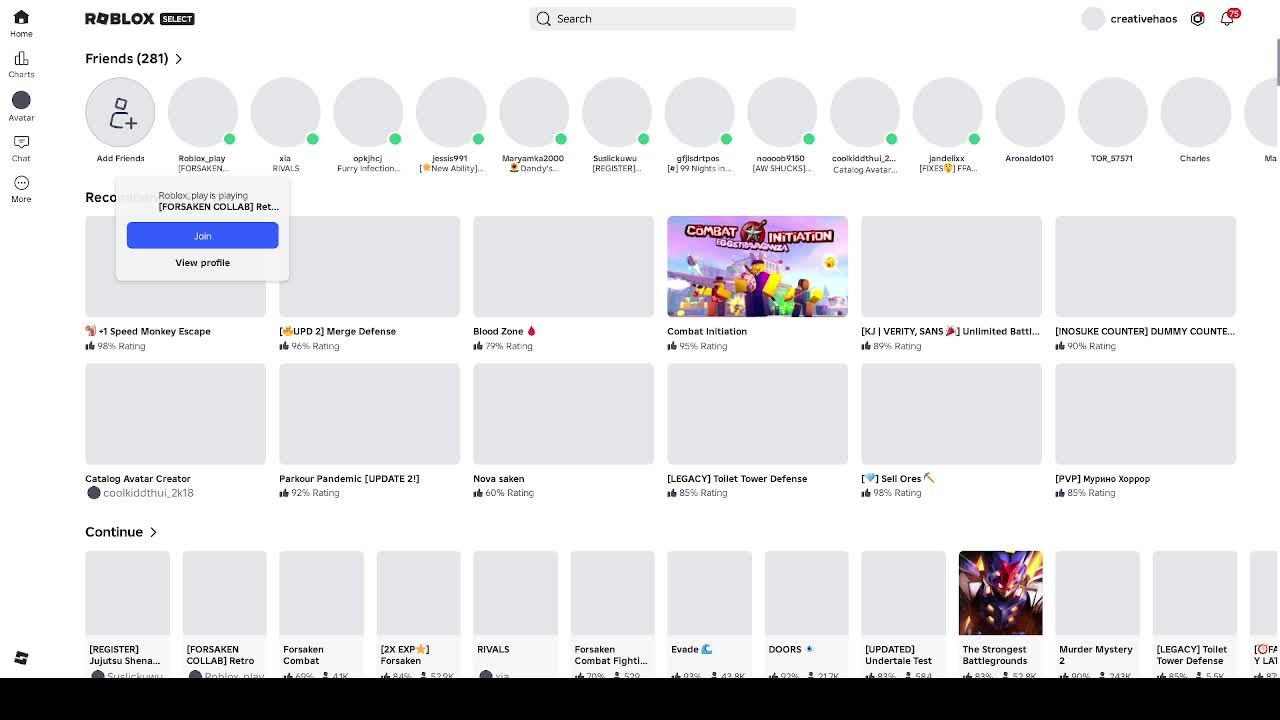
Task: Open the Merge Defense game title
Action: point(338,331)
